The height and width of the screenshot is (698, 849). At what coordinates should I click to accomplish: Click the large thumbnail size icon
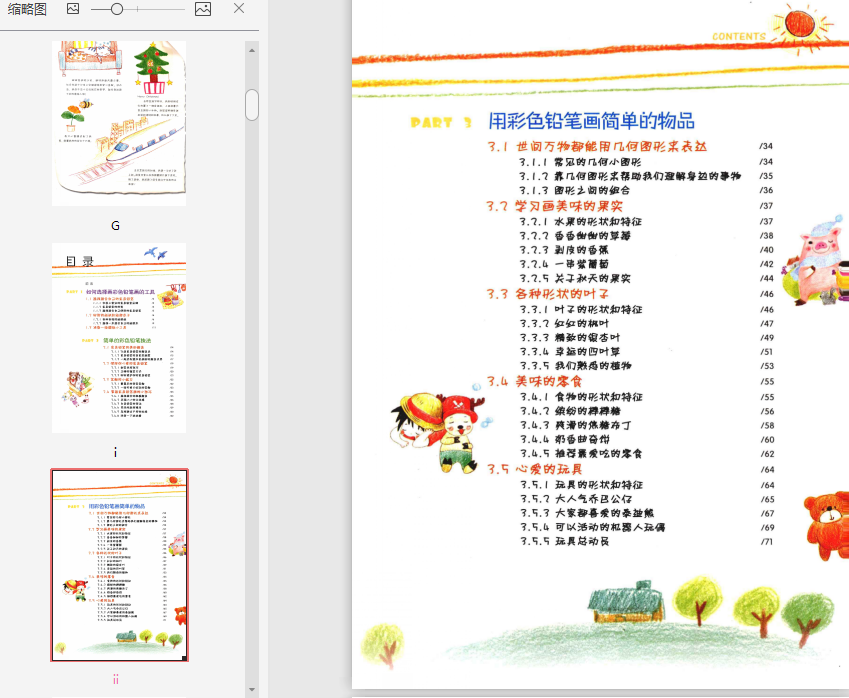(x=203, y=9)
